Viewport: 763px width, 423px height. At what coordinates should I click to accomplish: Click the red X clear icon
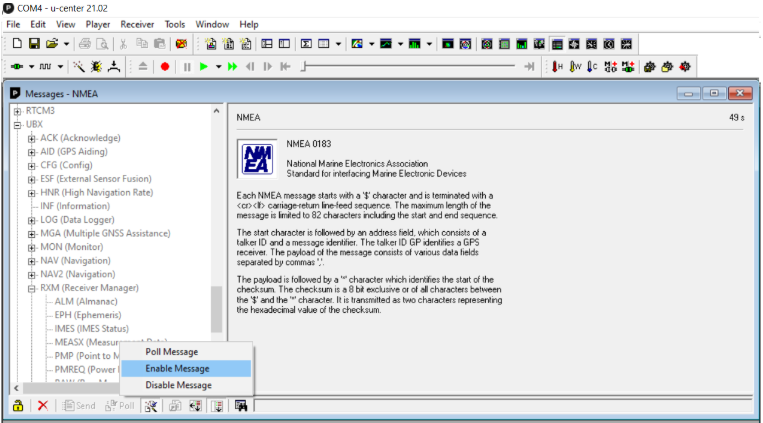point(43,405)
